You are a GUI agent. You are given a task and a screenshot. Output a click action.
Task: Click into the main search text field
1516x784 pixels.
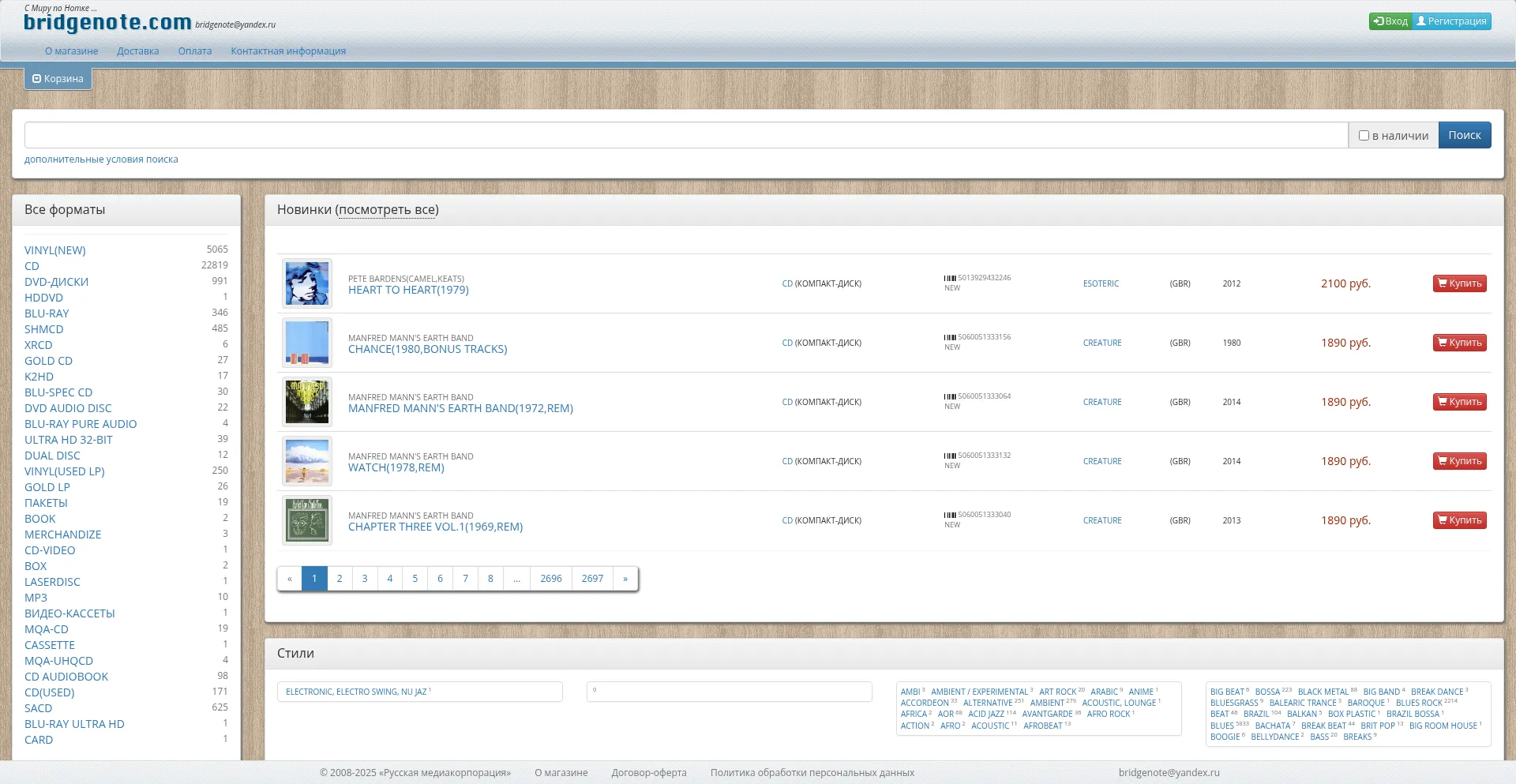pos(685,135)
